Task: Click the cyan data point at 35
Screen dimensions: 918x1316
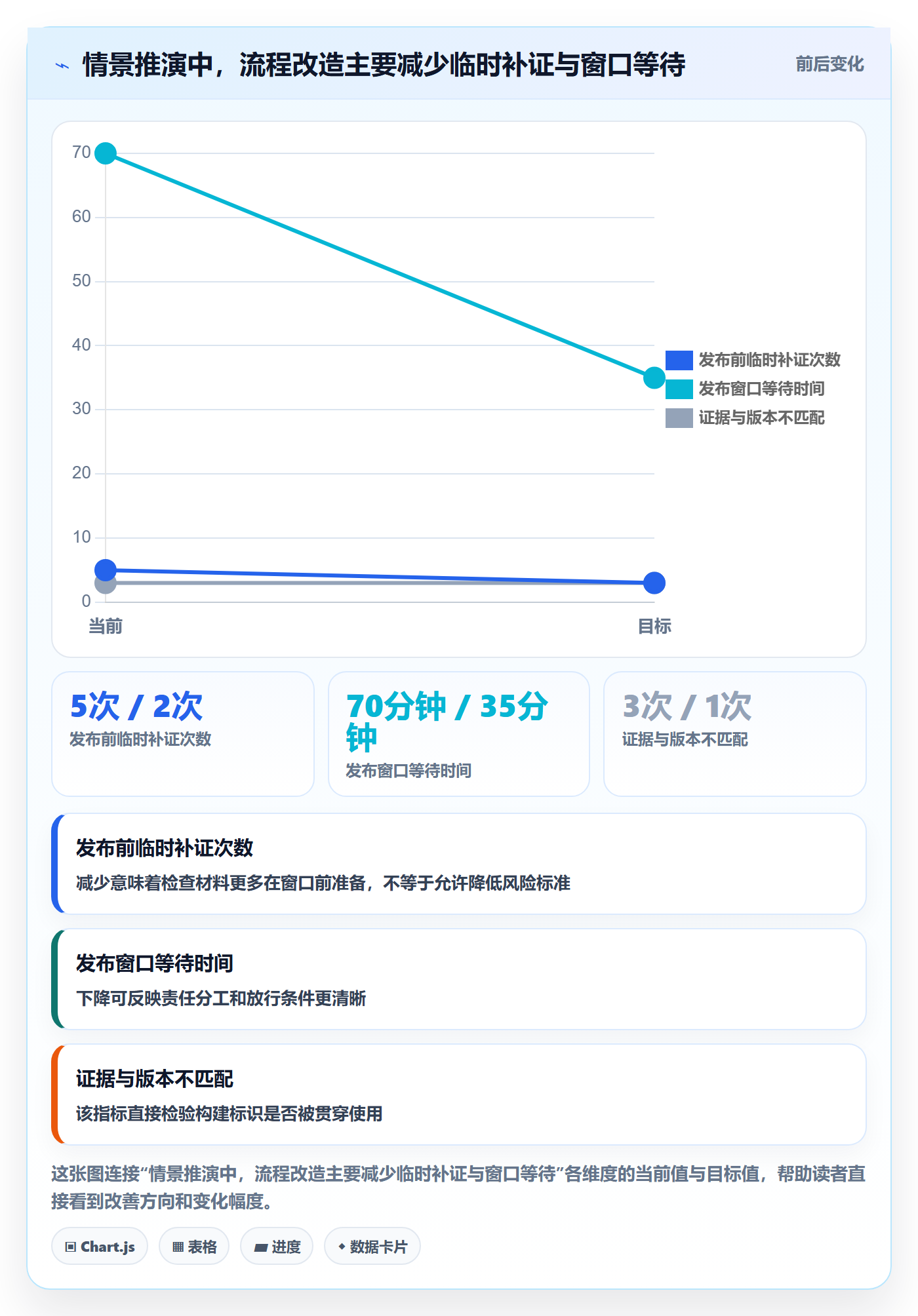Action: 654,377
